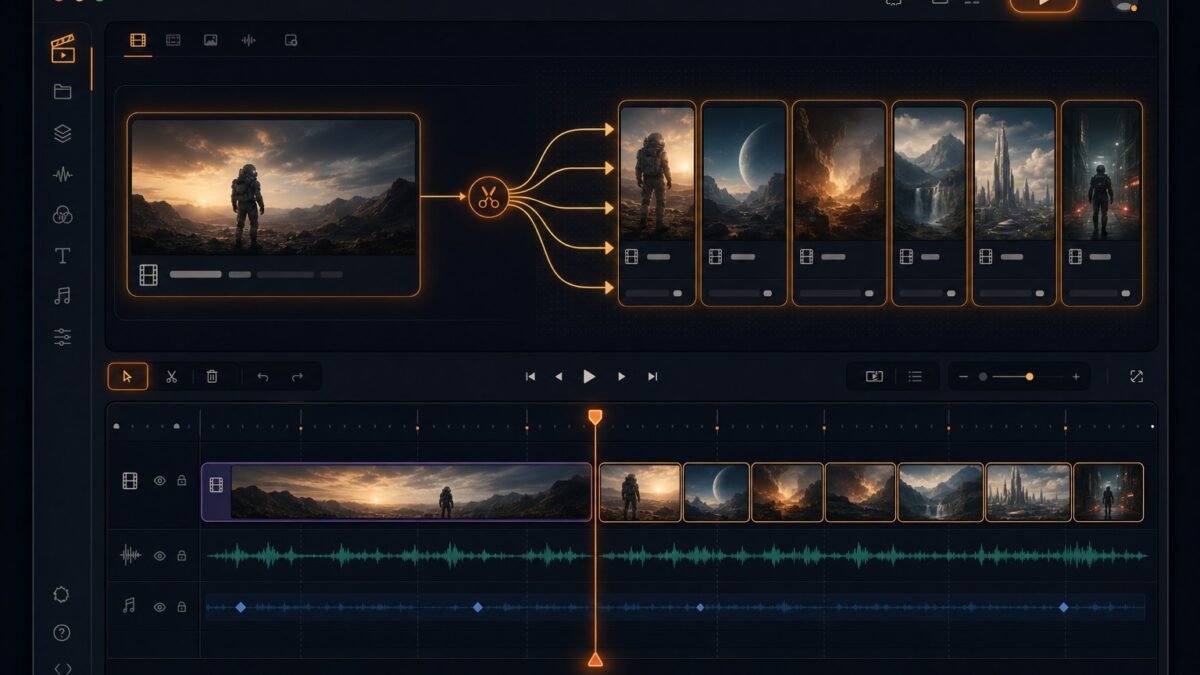Select the dark alley astronaut scene card
Screen dimensions: 1200x675
click(1102, 203)
